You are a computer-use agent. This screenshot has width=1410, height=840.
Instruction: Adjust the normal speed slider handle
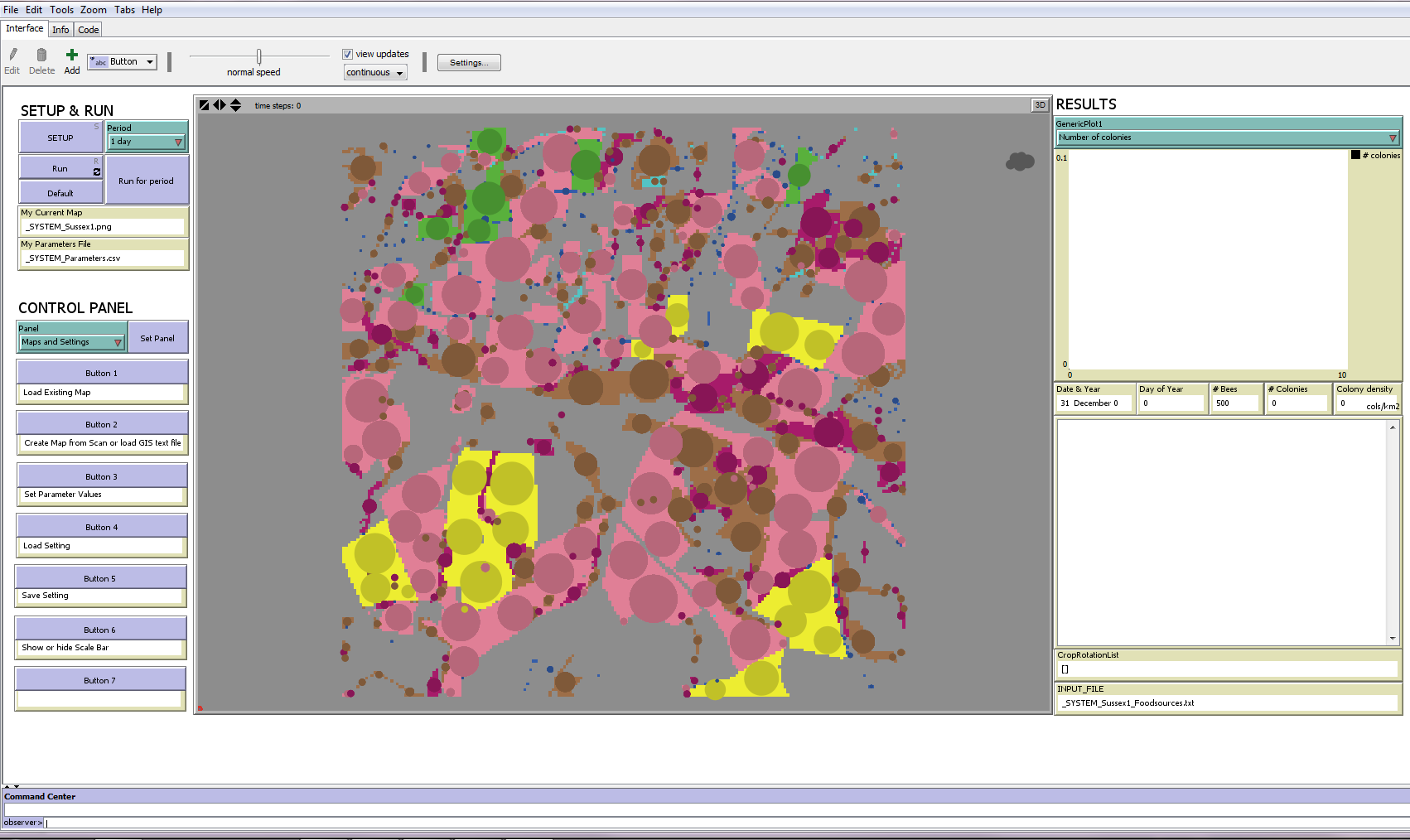(x=259, y=56)
